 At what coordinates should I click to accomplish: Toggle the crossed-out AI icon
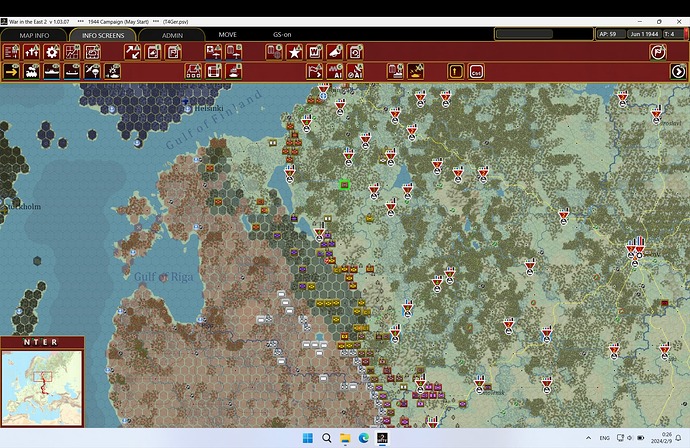pyautogui.click(x=355, y=71)
